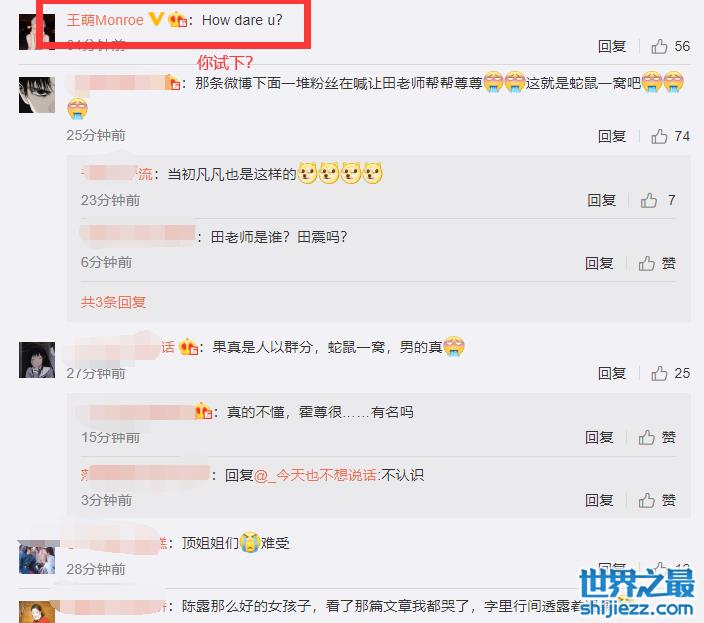Viewport: 704px width, 623px height.
Task: Open the @_今天也不想说话 mention link
Action: pyautogui.click(x=316, y=475)
